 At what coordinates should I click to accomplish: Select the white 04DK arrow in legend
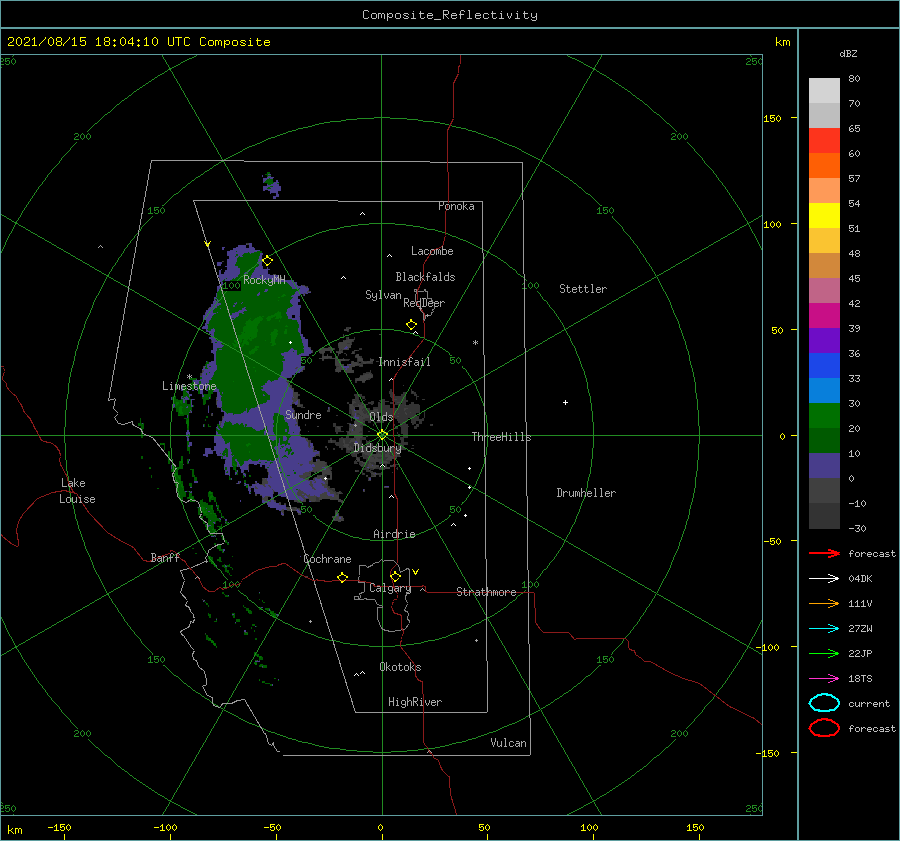(824, 578)
